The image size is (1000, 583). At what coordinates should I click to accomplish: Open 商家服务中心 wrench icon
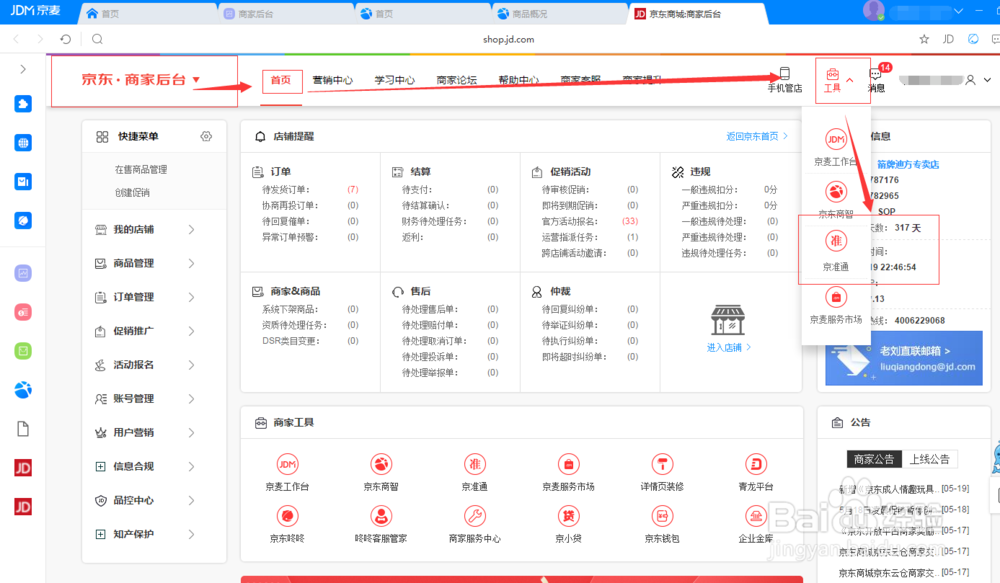click(474, 515)
